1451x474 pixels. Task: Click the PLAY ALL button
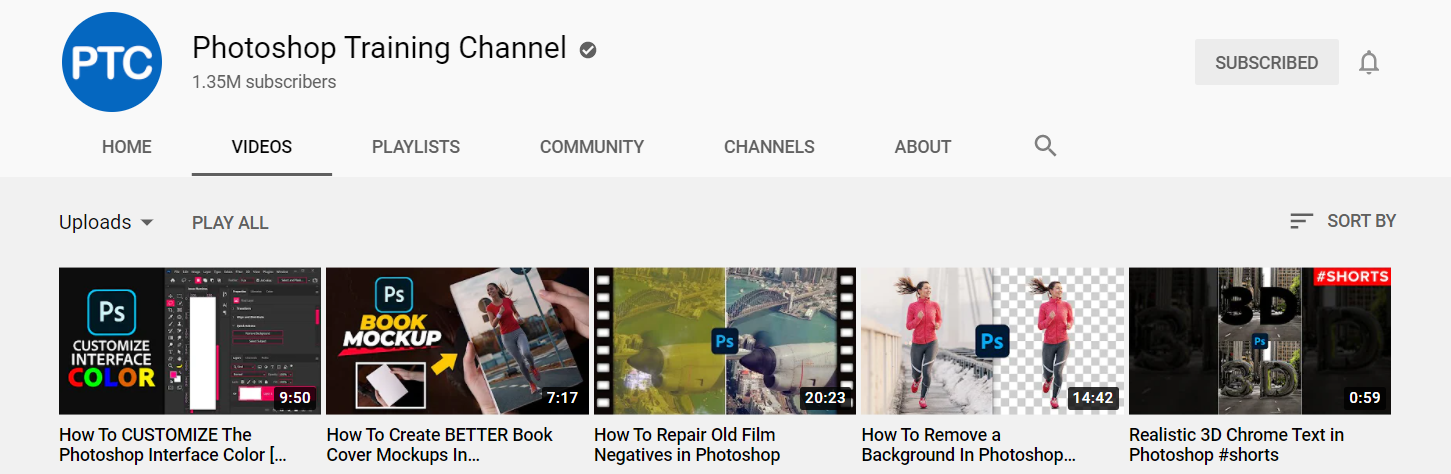[230, 223]
